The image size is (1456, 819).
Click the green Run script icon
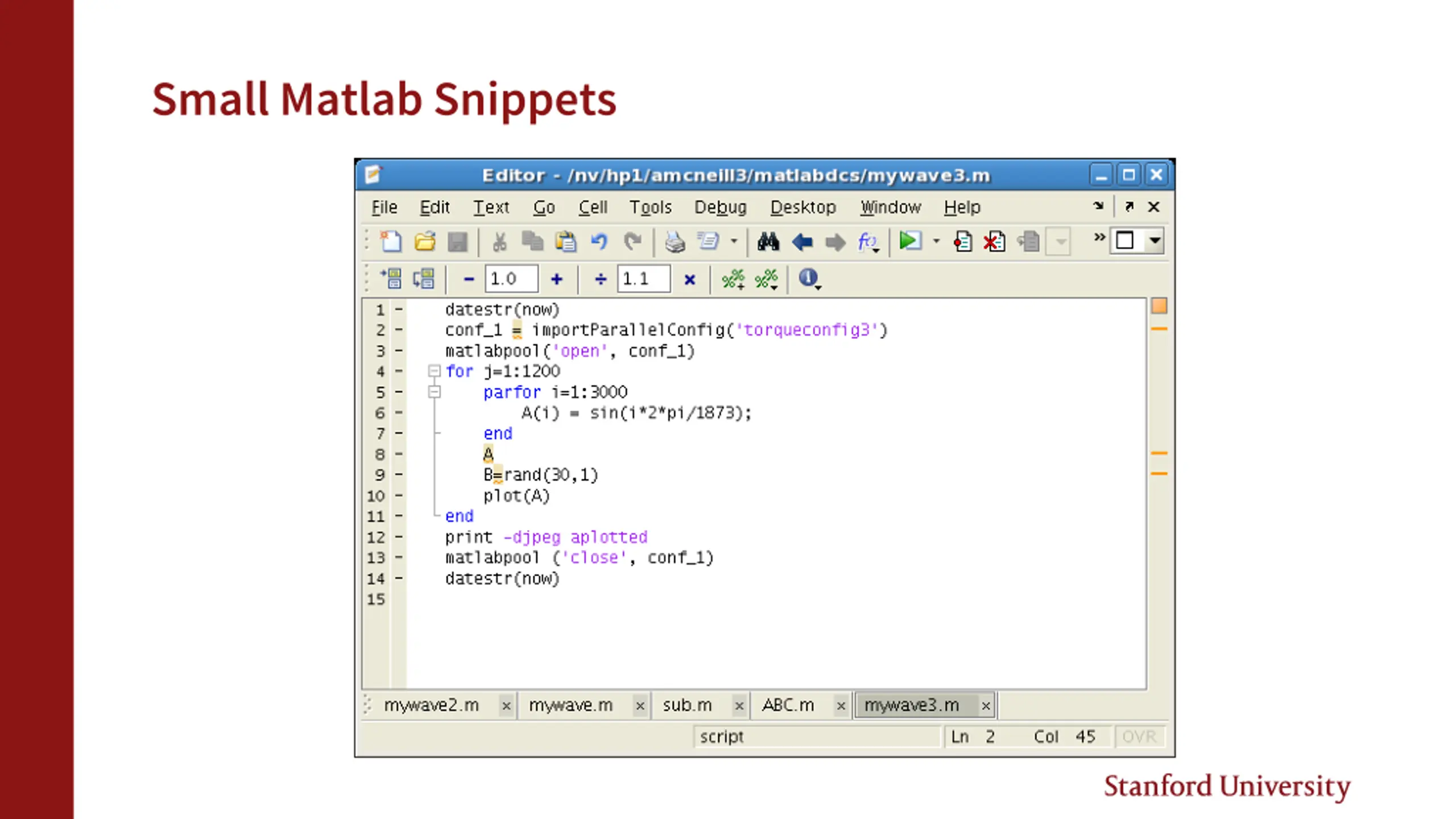coord(909,241)
